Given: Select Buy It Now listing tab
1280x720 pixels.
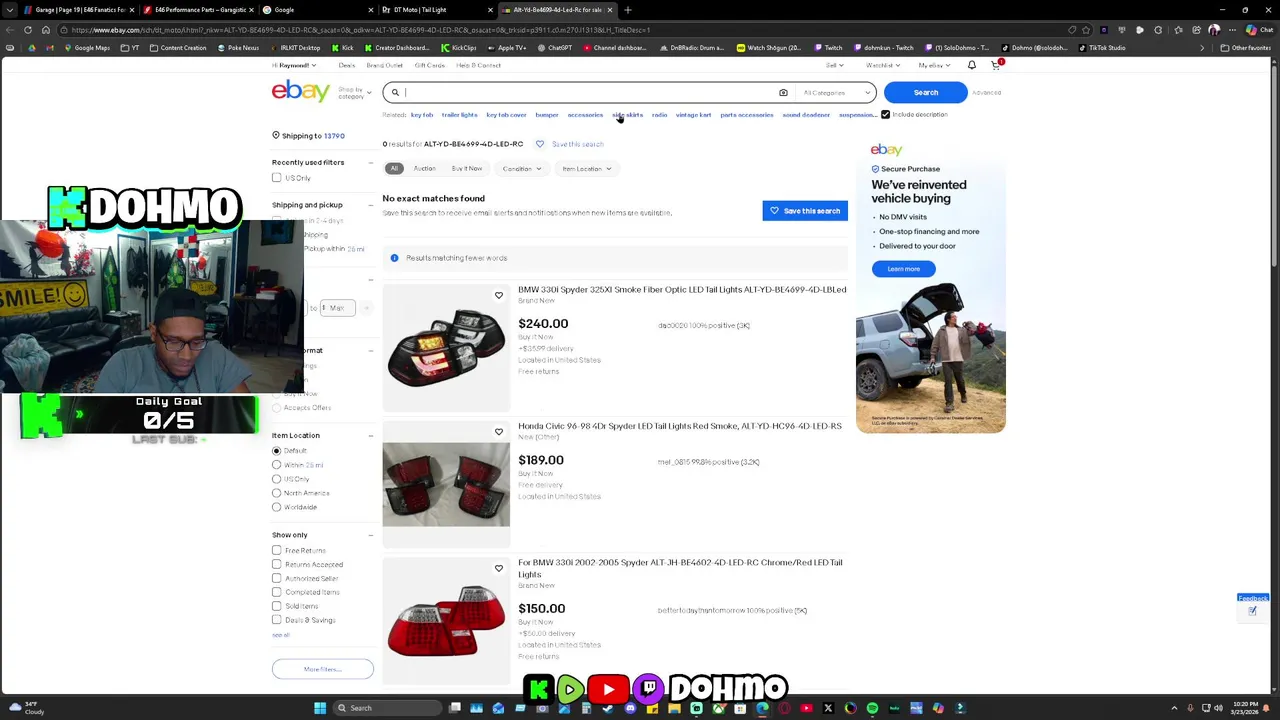Looking at the screenshot, I should [467, 169].
